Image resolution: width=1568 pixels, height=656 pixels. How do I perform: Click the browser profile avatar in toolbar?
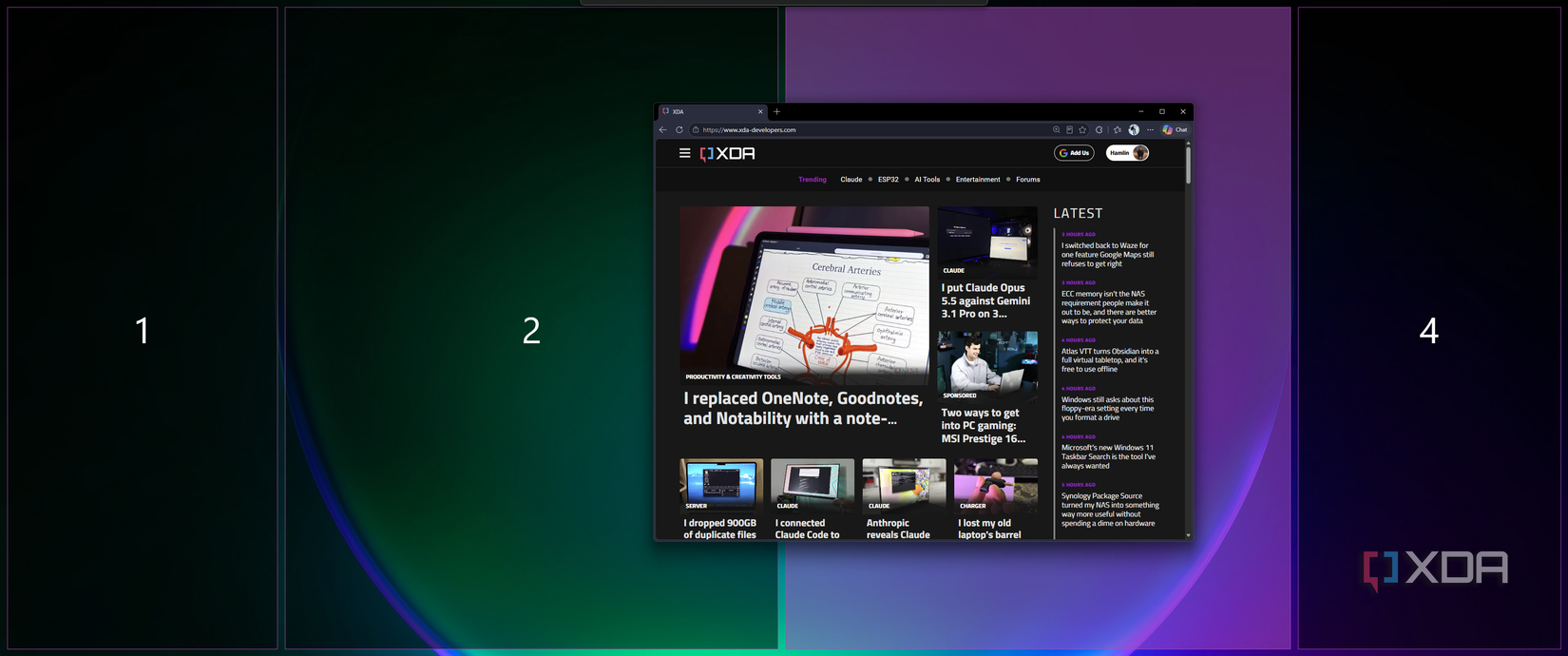[x=1134, y=130]
